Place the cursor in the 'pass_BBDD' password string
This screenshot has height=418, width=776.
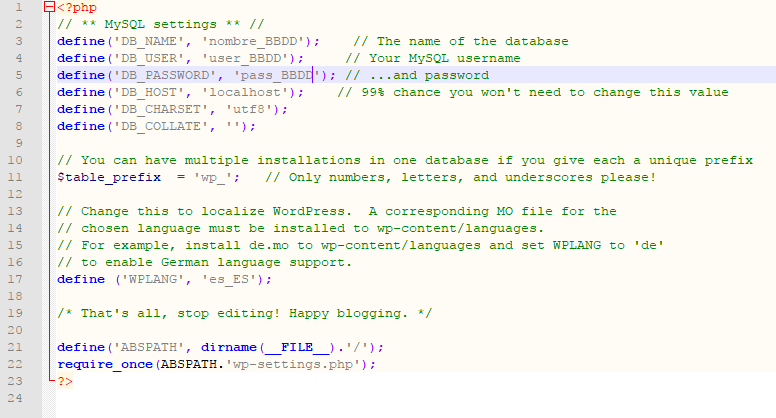[277, 75]
